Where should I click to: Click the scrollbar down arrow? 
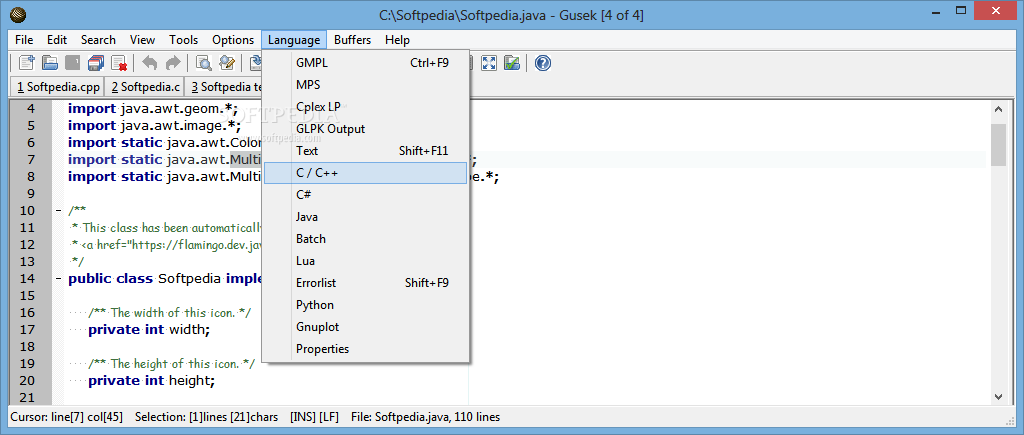(x=999, y=396)
